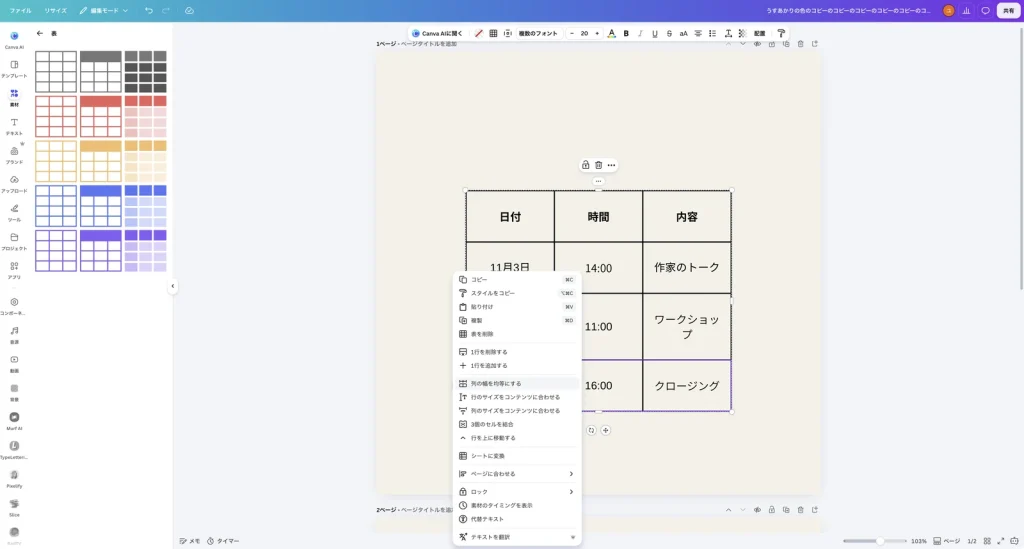Click the cloud save status icon
The width and height of the screenshot is (1024, 549).
coord(189,10)
